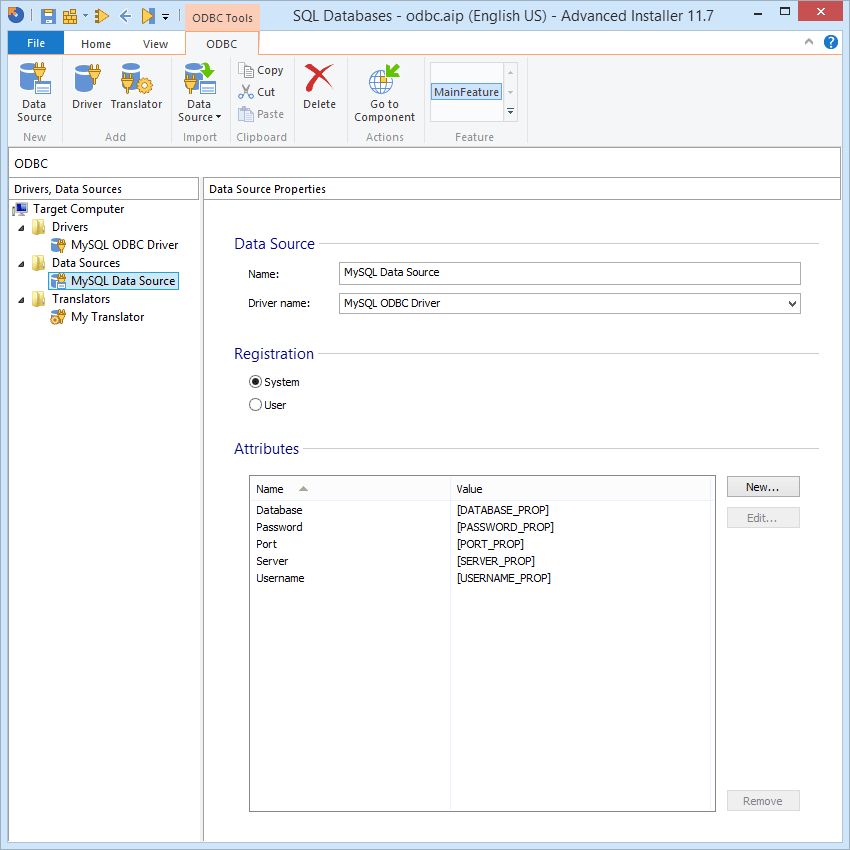Collapse the Drivers folder node

tap(21, 228)
